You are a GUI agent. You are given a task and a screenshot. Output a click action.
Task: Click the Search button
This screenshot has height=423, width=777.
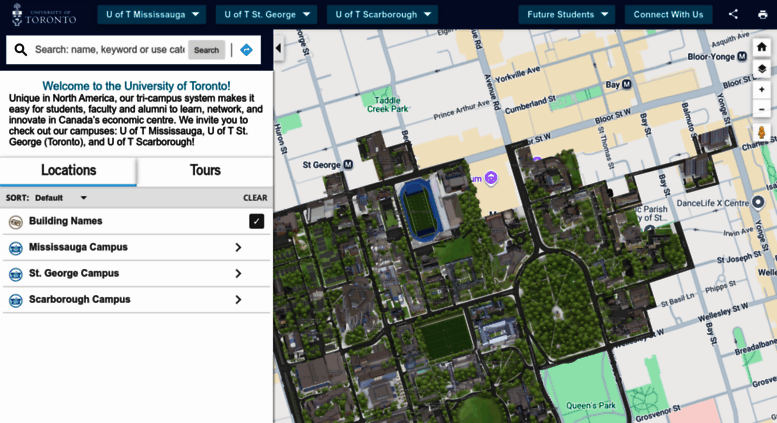click(206, 50)
